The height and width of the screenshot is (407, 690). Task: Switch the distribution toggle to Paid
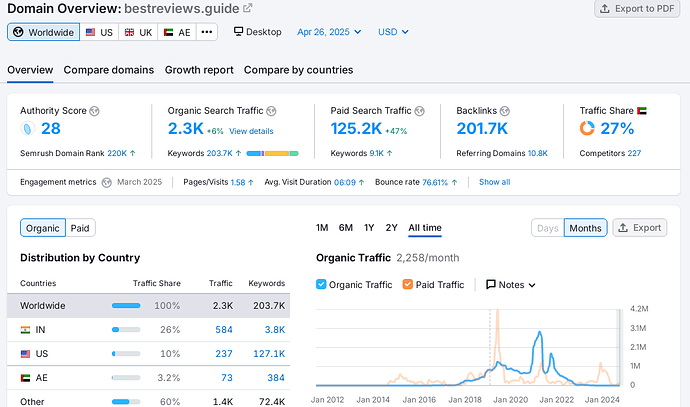coord(80,228)
